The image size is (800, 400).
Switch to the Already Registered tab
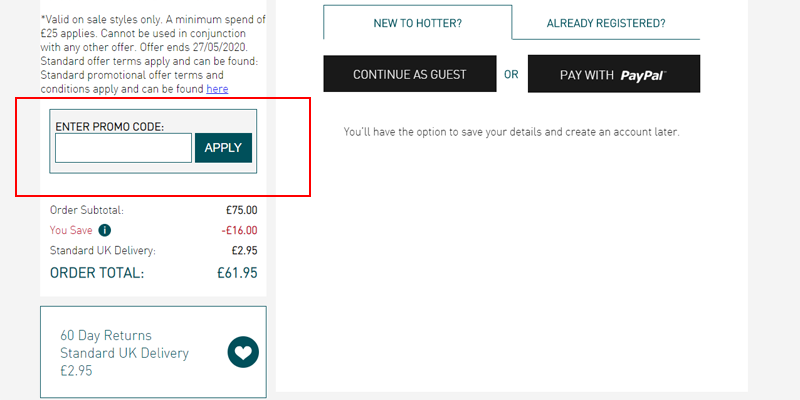[x=606, y=23]
